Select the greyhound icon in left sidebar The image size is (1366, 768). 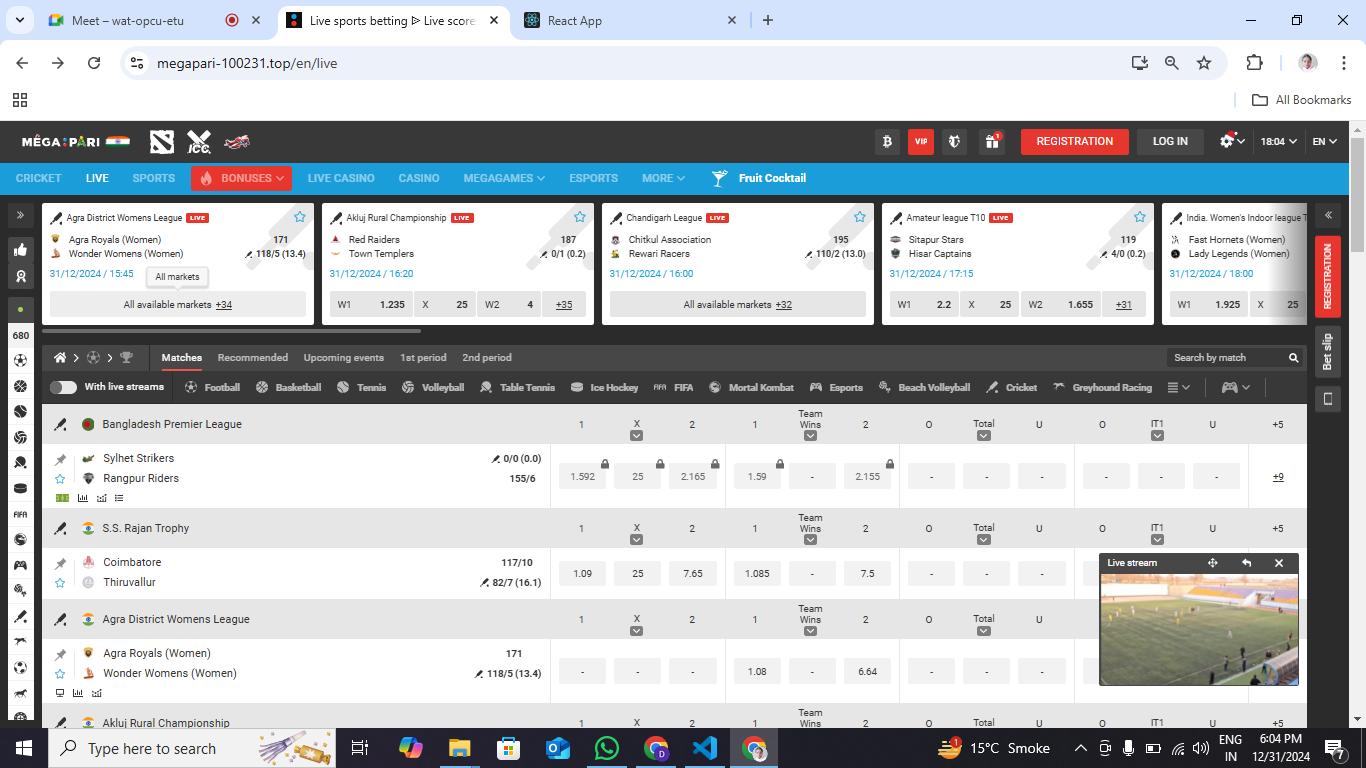[20, 641]
